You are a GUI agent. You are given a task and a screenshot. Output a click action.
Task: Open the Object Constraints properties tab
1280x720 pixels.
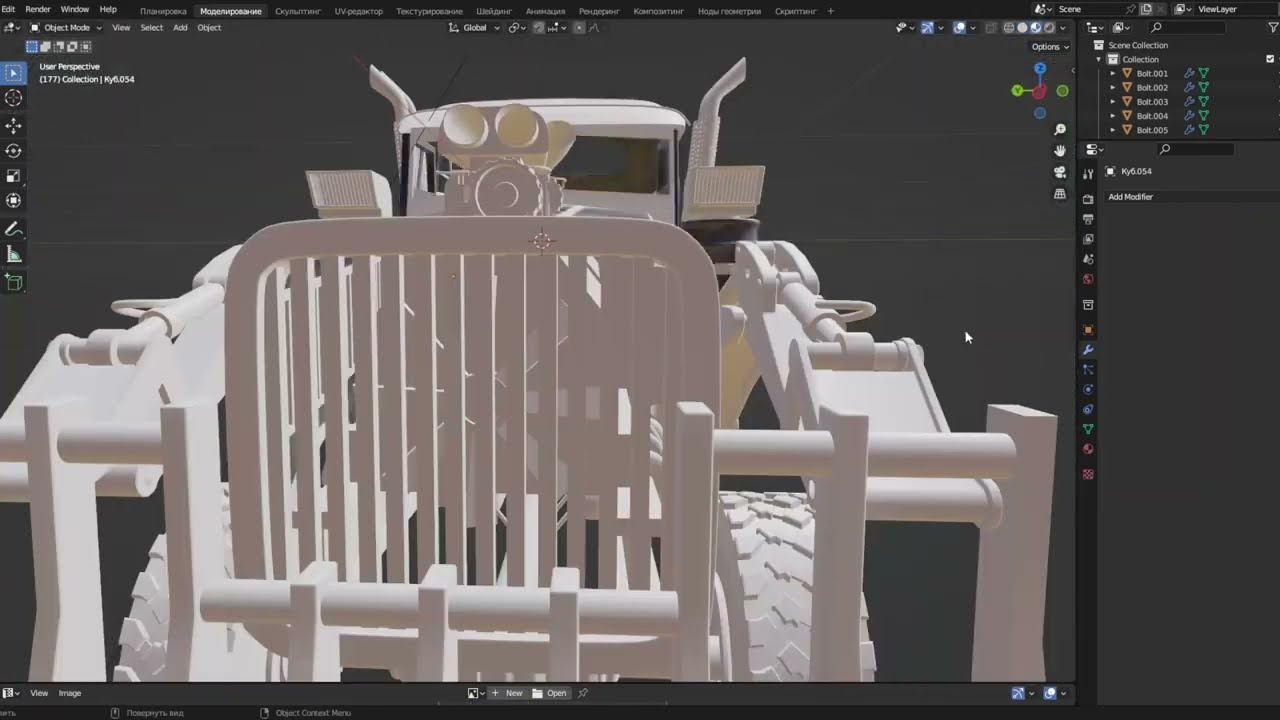point(1088,409)
